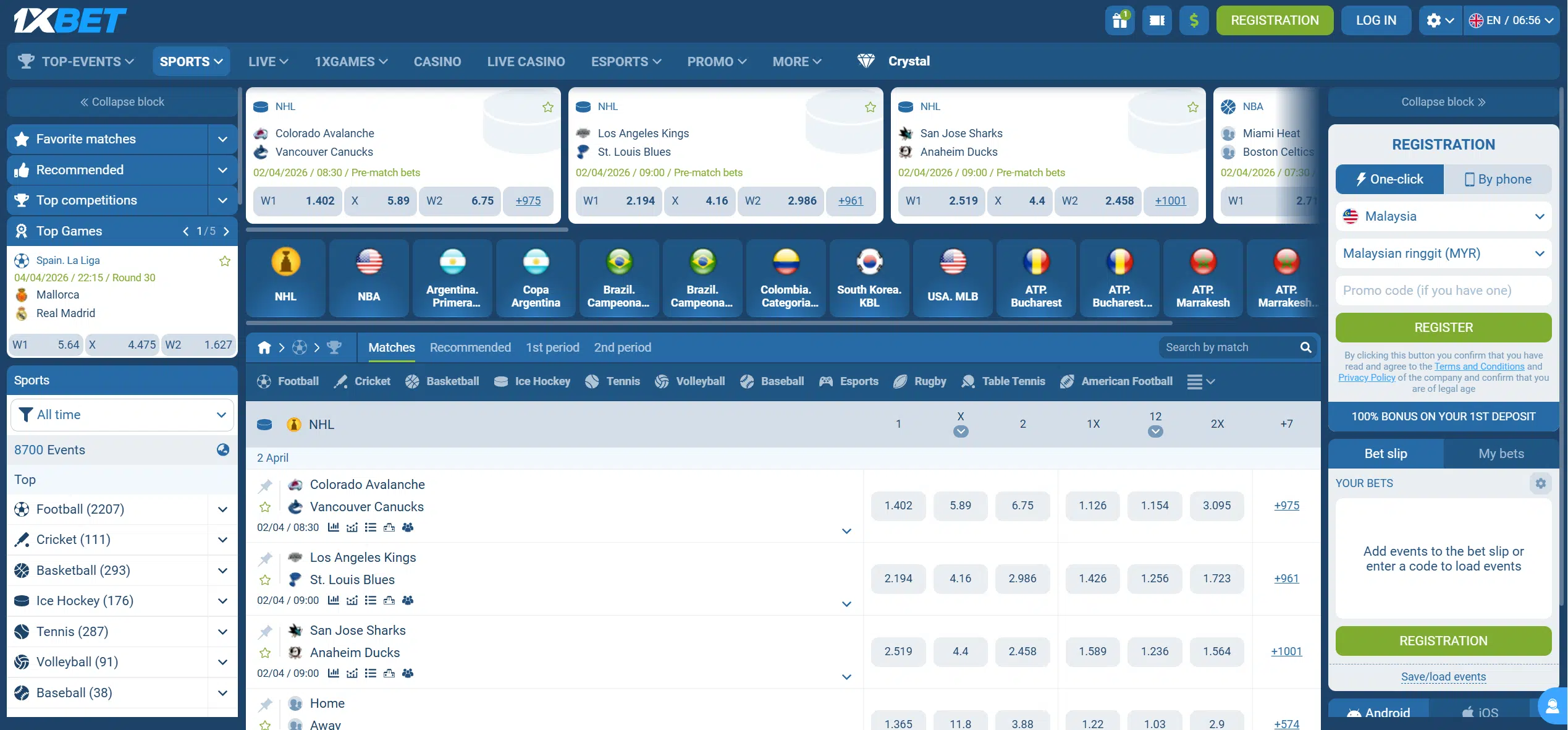
Task: Click the globe icon next to 8700 Events
Action: point(222,450)
